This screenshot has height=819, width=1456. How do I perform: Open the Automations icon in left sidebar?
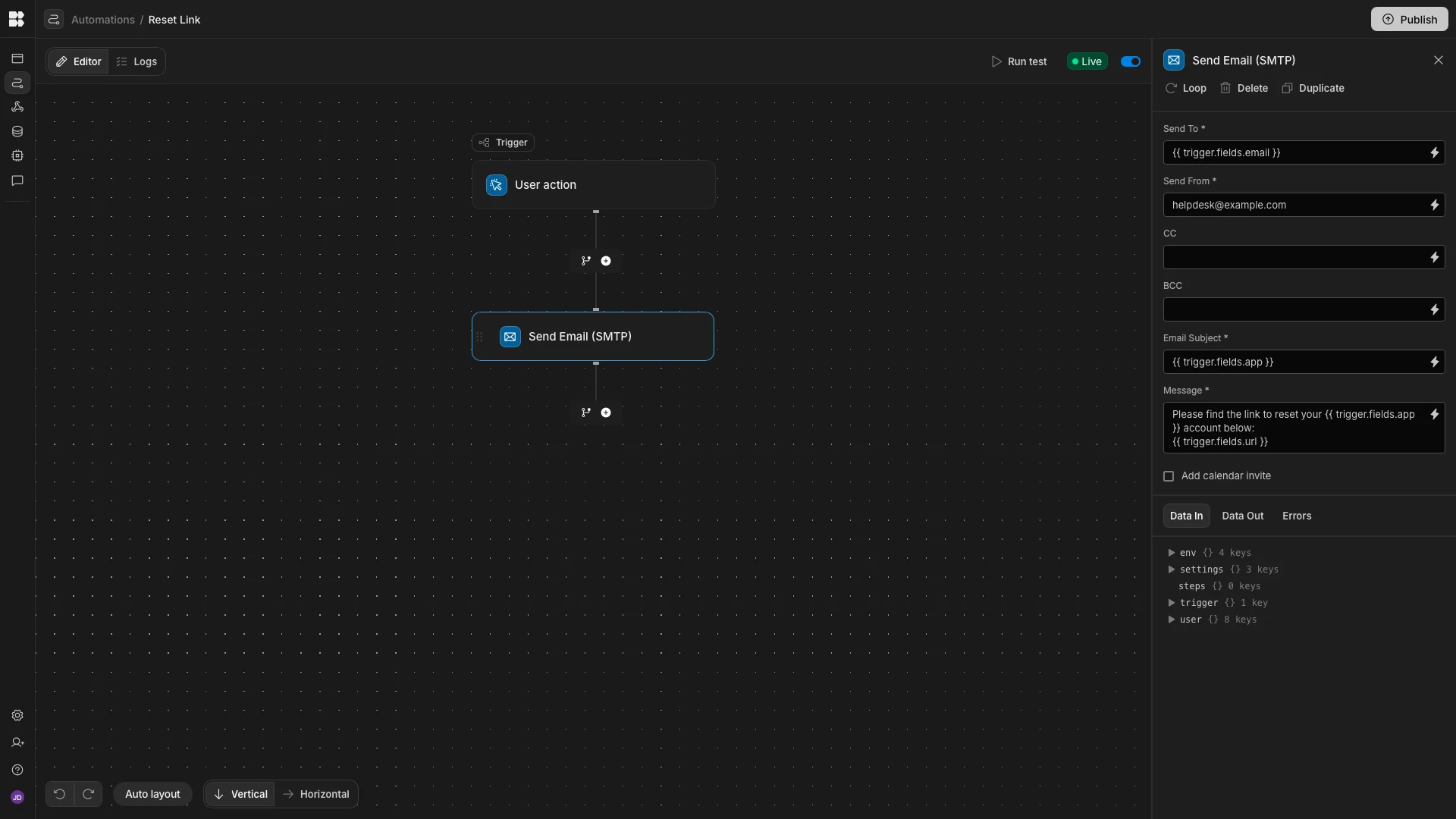17,83
